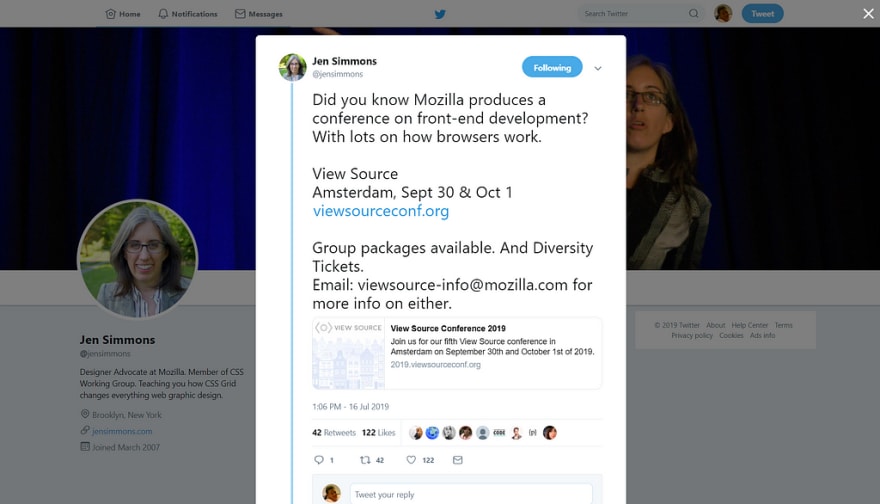The height and width of the screenshot is (504, 880).
Task: Open the Cookies footer link
Action: coord(731,336)
